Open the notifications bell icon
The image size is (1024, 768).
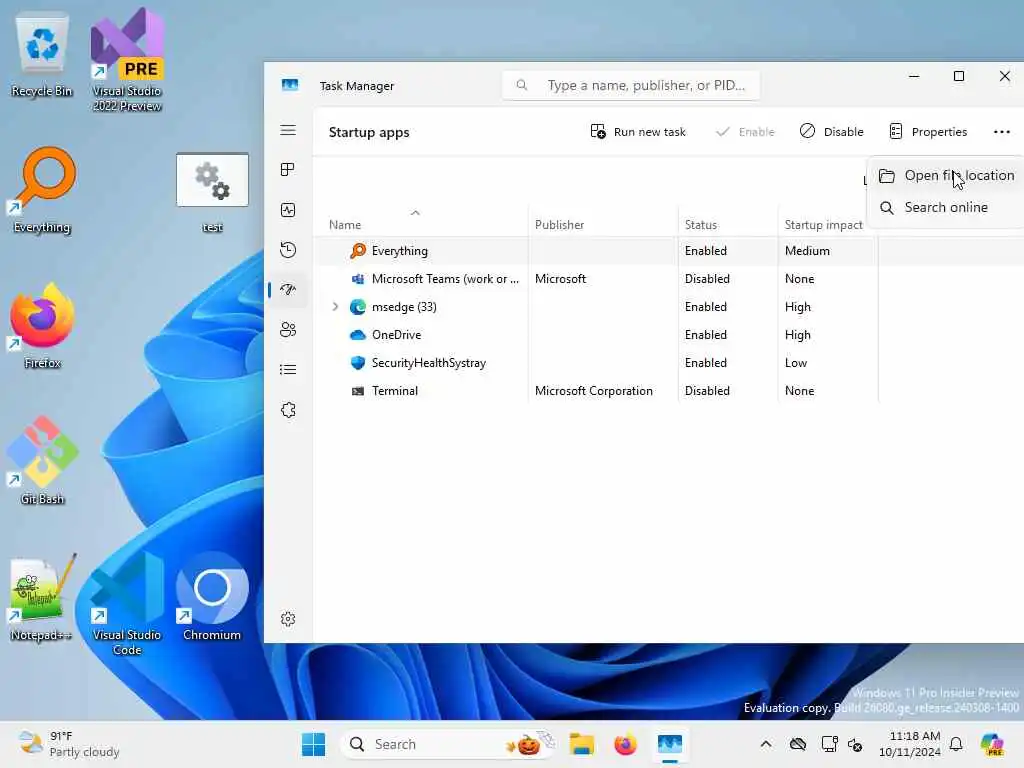[956, 744]
